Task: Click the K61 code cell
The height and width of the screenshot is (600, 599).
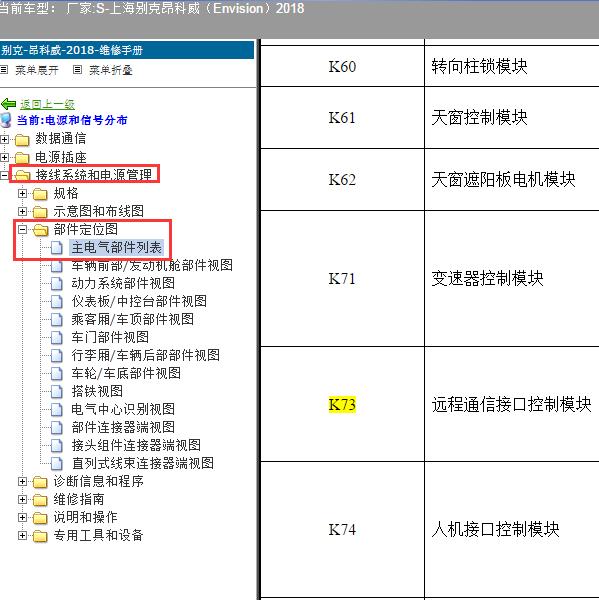Action: [342, 117]
